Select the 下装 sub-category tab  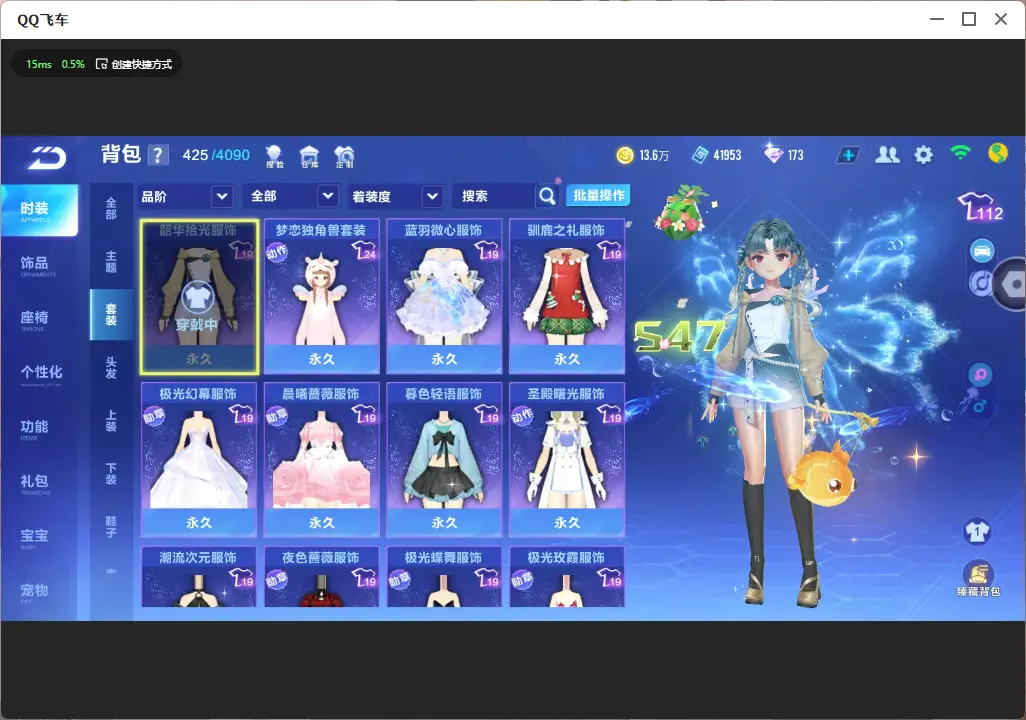pyautogui.click(x=111, y=474)
